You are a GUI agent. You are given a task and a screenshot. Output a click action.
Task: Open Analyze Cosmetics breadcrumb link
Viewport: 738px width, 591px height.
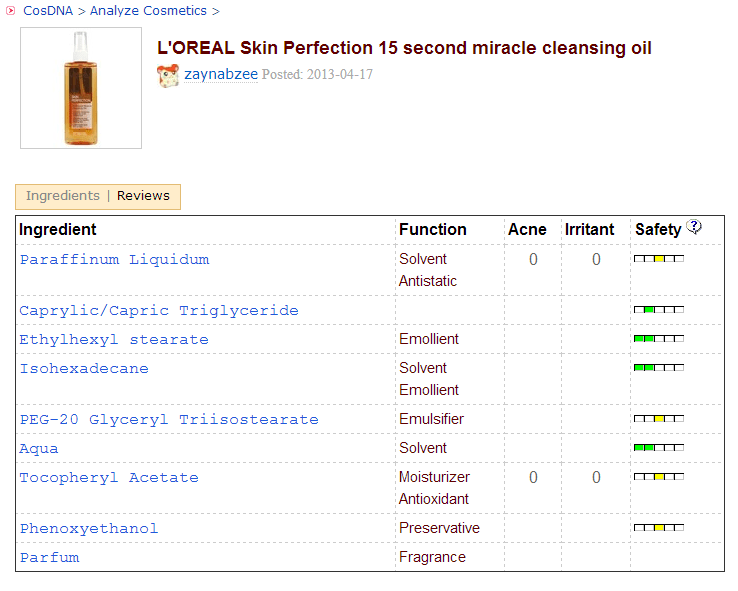[x=148, y=11]
